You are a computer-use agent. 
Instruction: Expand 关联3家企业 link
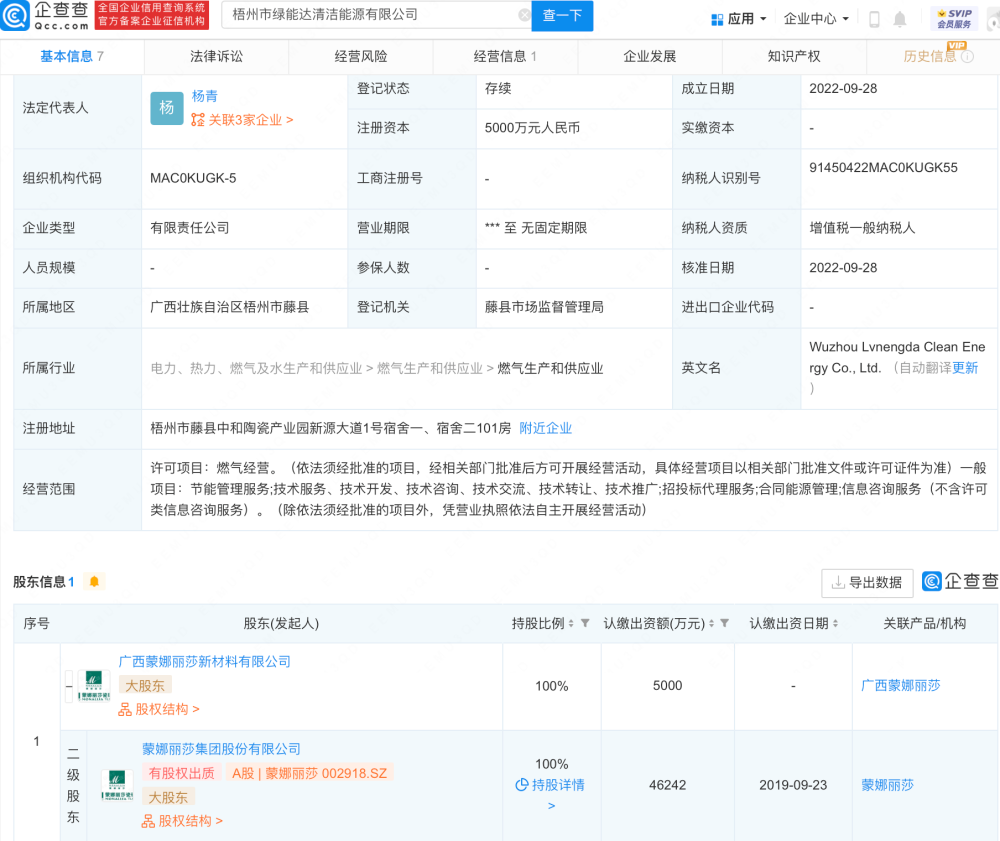coord(242,120)
